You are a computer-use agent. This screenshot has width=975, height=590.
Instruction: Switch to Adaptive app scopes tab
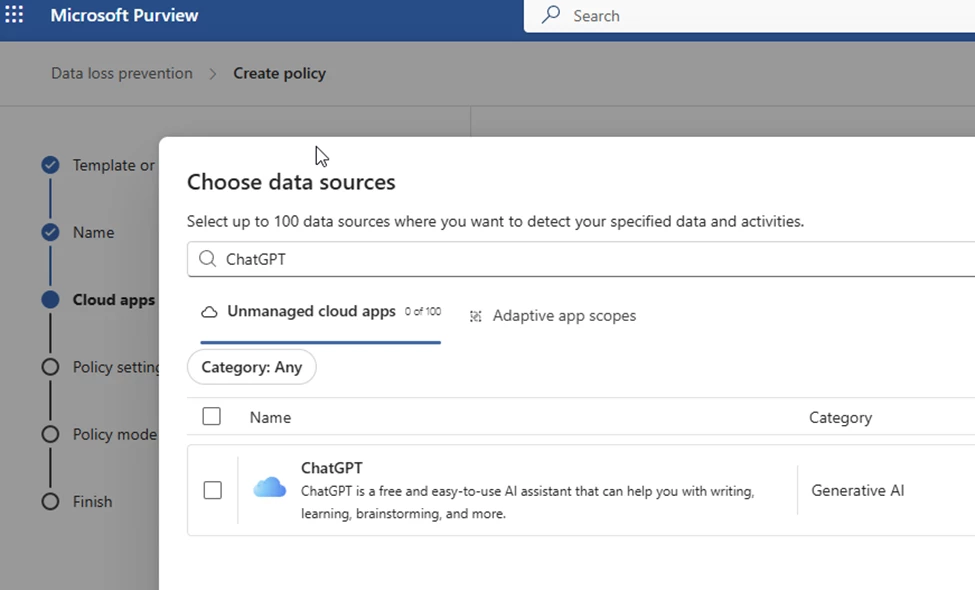[x=564, y=316]
